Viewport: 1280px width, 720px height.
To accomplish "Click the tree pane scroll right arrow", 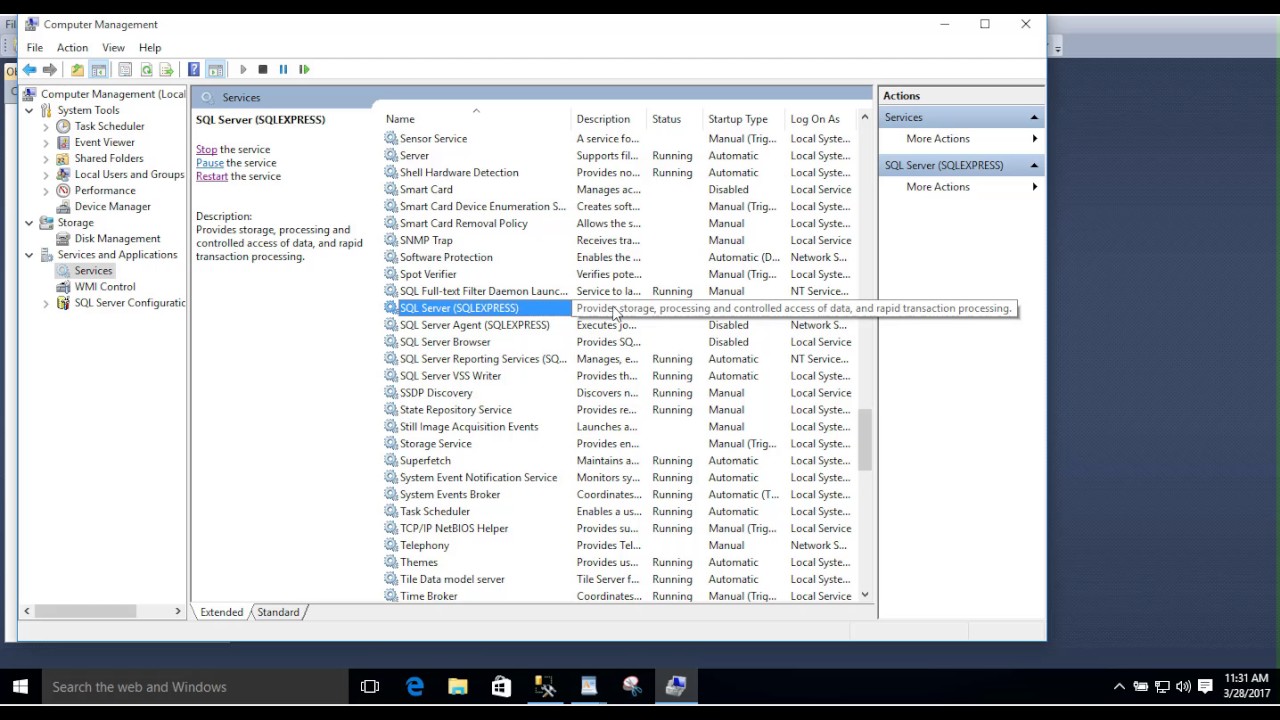I will (x=178, y=611).
